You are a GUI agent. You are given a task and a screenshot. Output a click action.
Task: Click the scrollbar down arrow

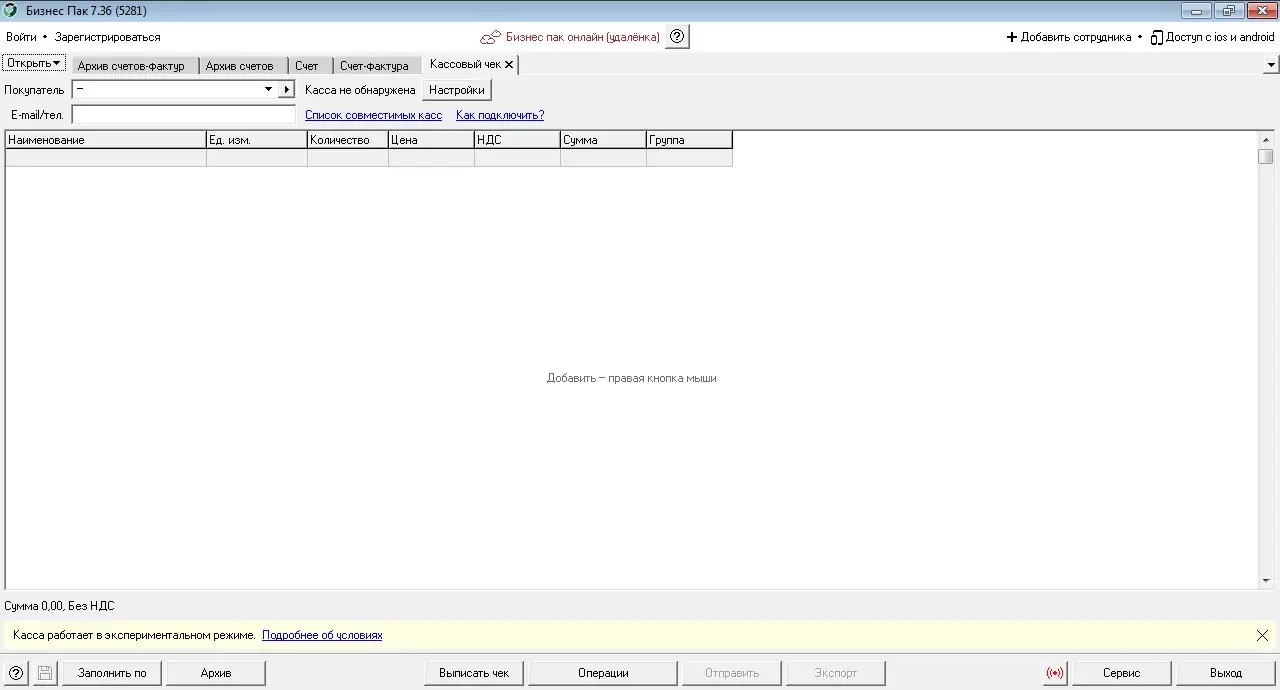1266,581
